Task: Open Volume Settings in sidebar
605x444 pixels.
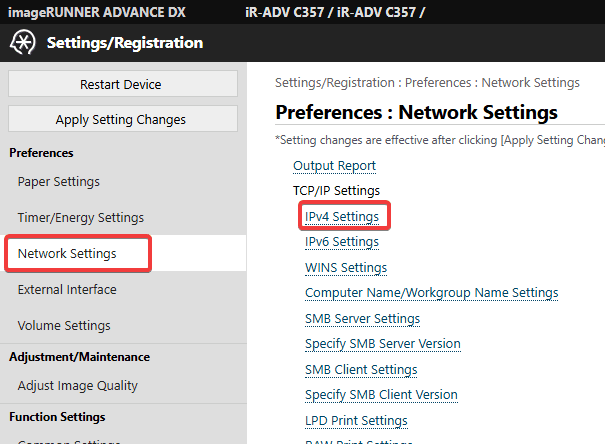Action: [x=64, y=326]
